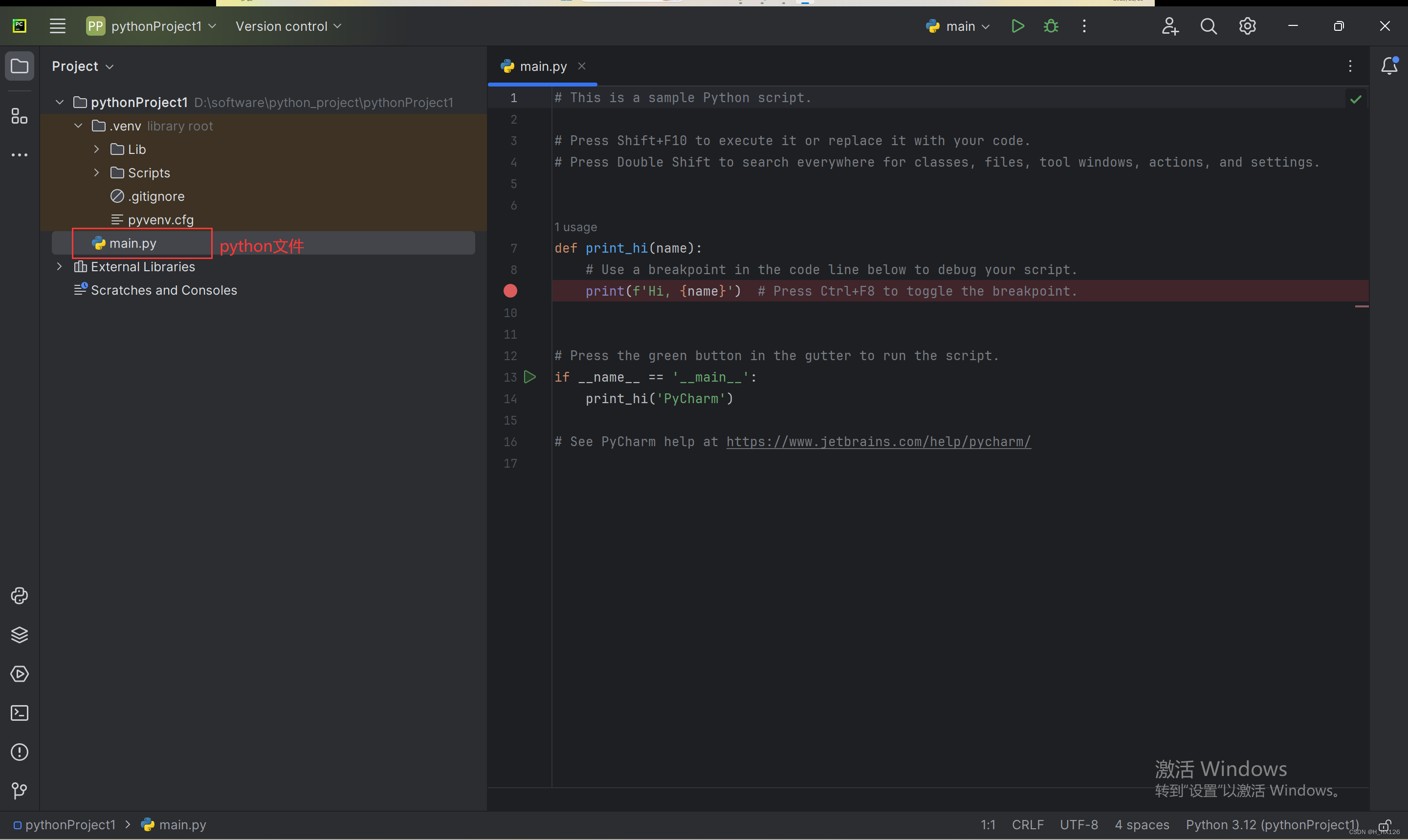Expand the Scripts folder

click(96, 172)
